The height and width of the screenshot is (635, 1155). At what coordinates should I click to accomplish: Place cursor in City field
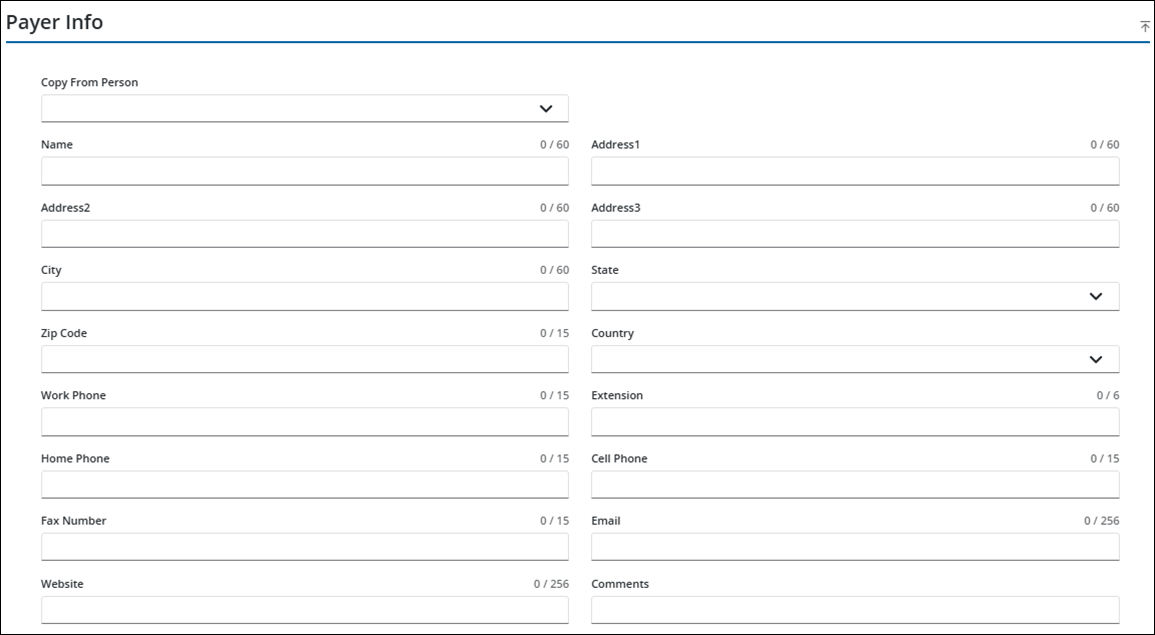304,296
